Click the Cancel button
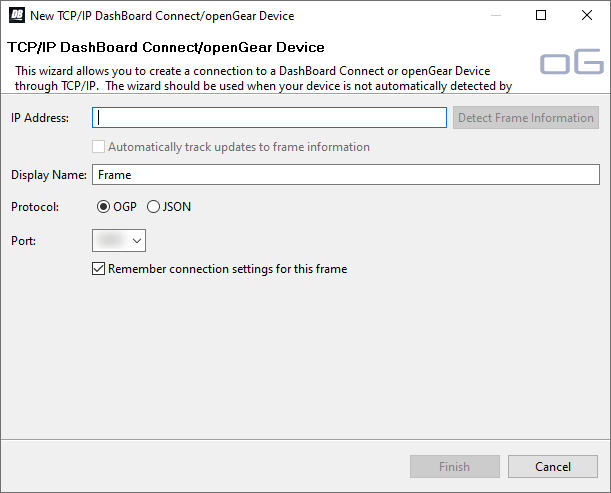The height and width of the screenshot is (493, 611). [x=553, y=466]
